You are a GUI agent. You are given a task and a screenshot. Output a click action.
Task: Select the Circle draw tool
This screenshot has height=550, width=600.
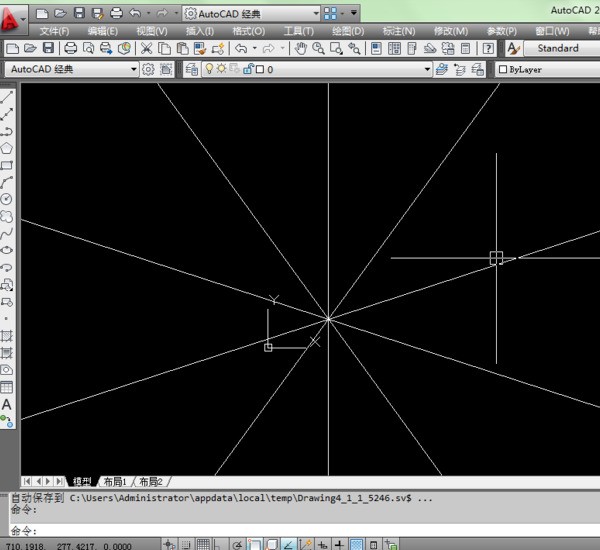7,199
